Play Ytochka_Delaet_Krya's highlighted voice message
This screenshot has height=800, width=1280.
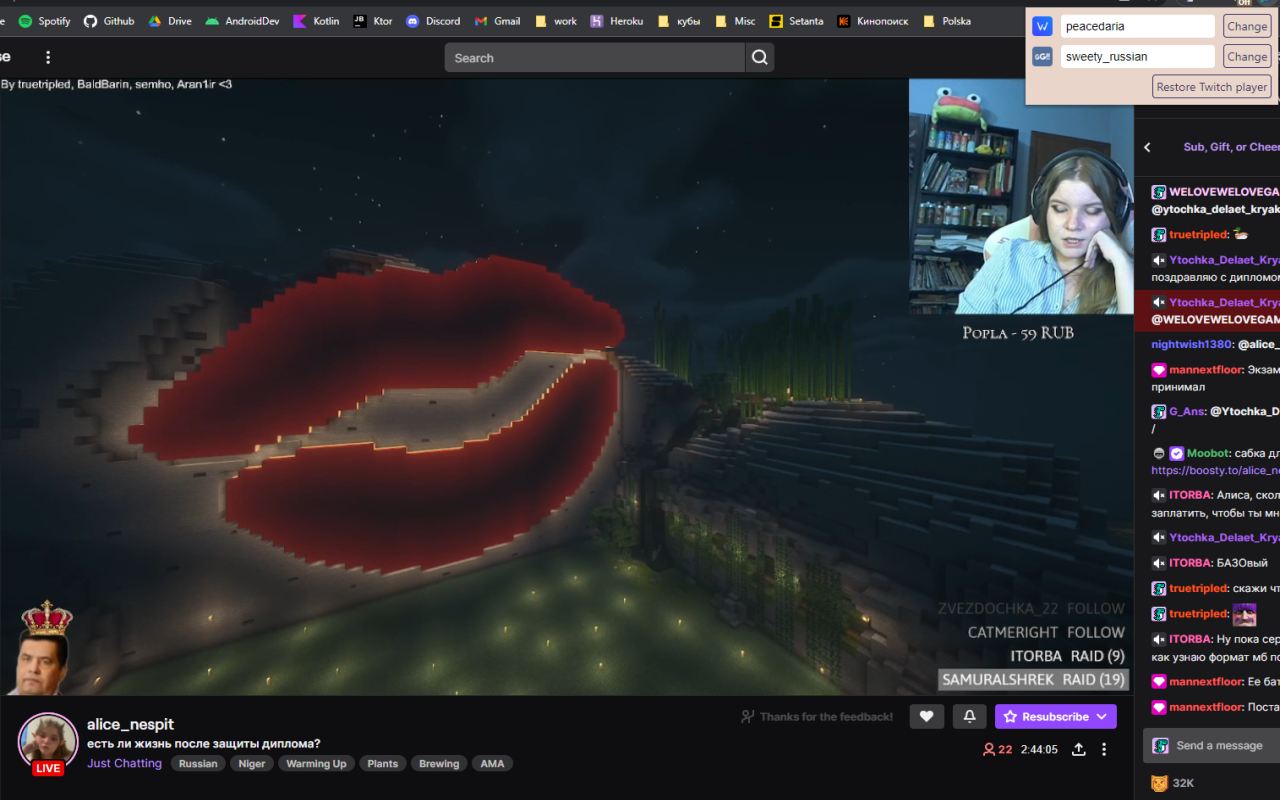(1159, 302)
